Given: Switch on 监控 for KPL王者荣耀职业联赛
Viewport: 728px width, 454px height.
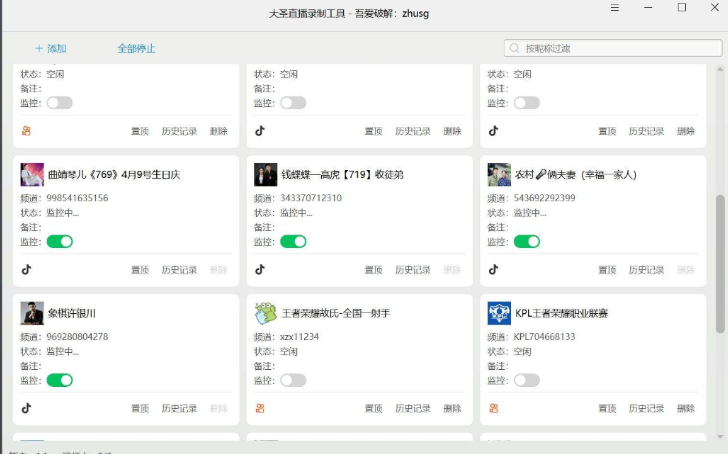Looking at the screenshot, I should [526, 380].
